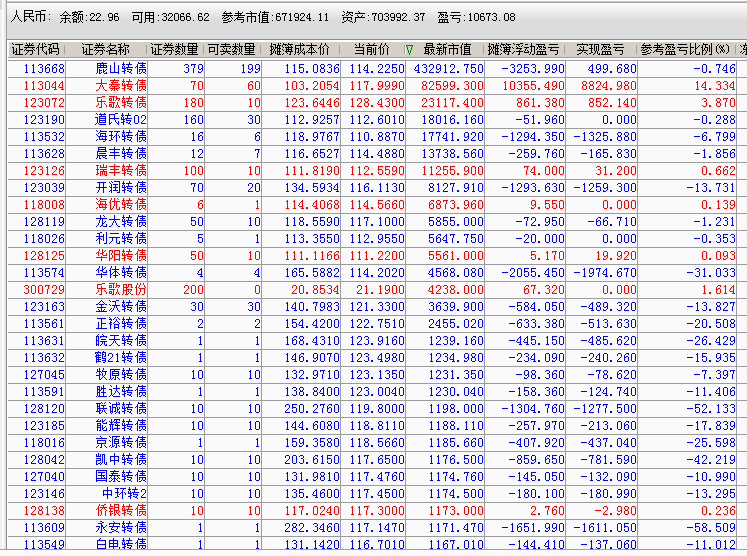Click the 乐歌股份 stock row name
The width and height of the screenshot is (747, 556).
click(121, 290)
